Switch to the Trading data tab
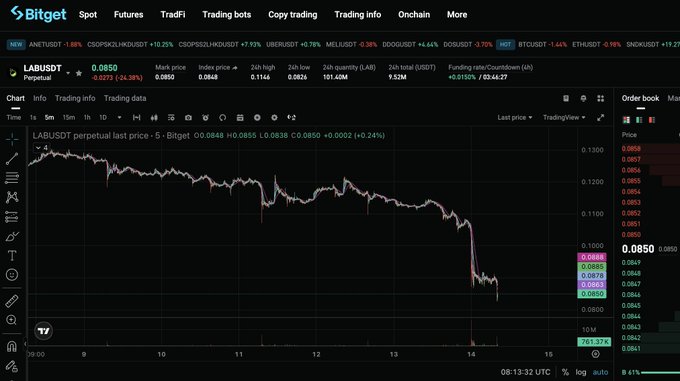The image size is (680, 381). (125, 98)
